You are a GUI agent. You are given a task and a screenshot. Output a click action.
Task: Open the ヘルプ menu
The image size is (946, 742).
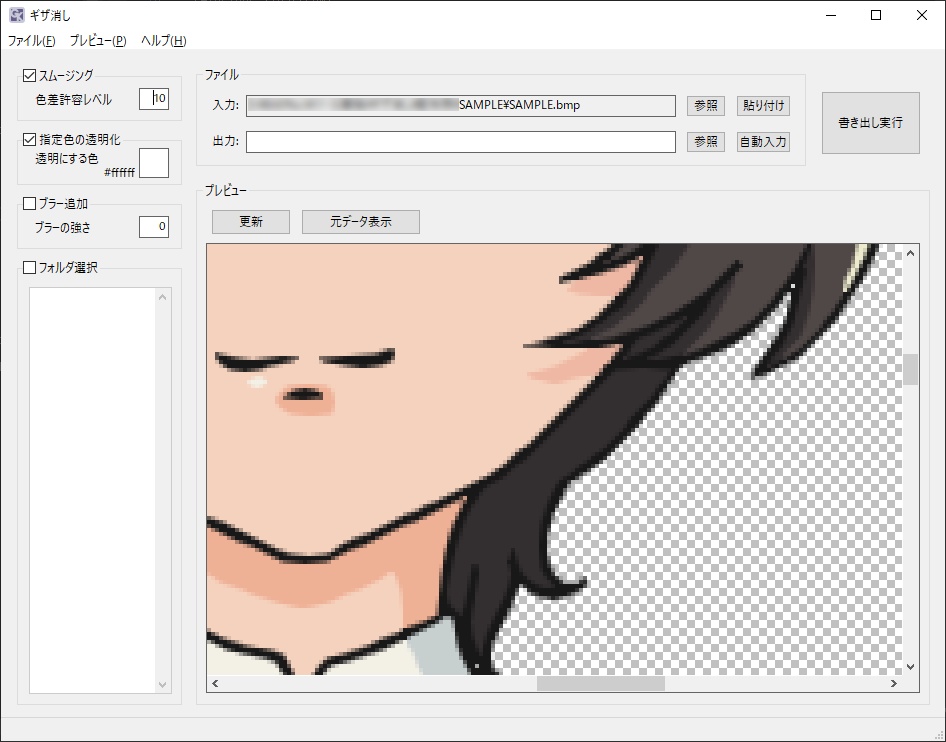coord(164,41)
